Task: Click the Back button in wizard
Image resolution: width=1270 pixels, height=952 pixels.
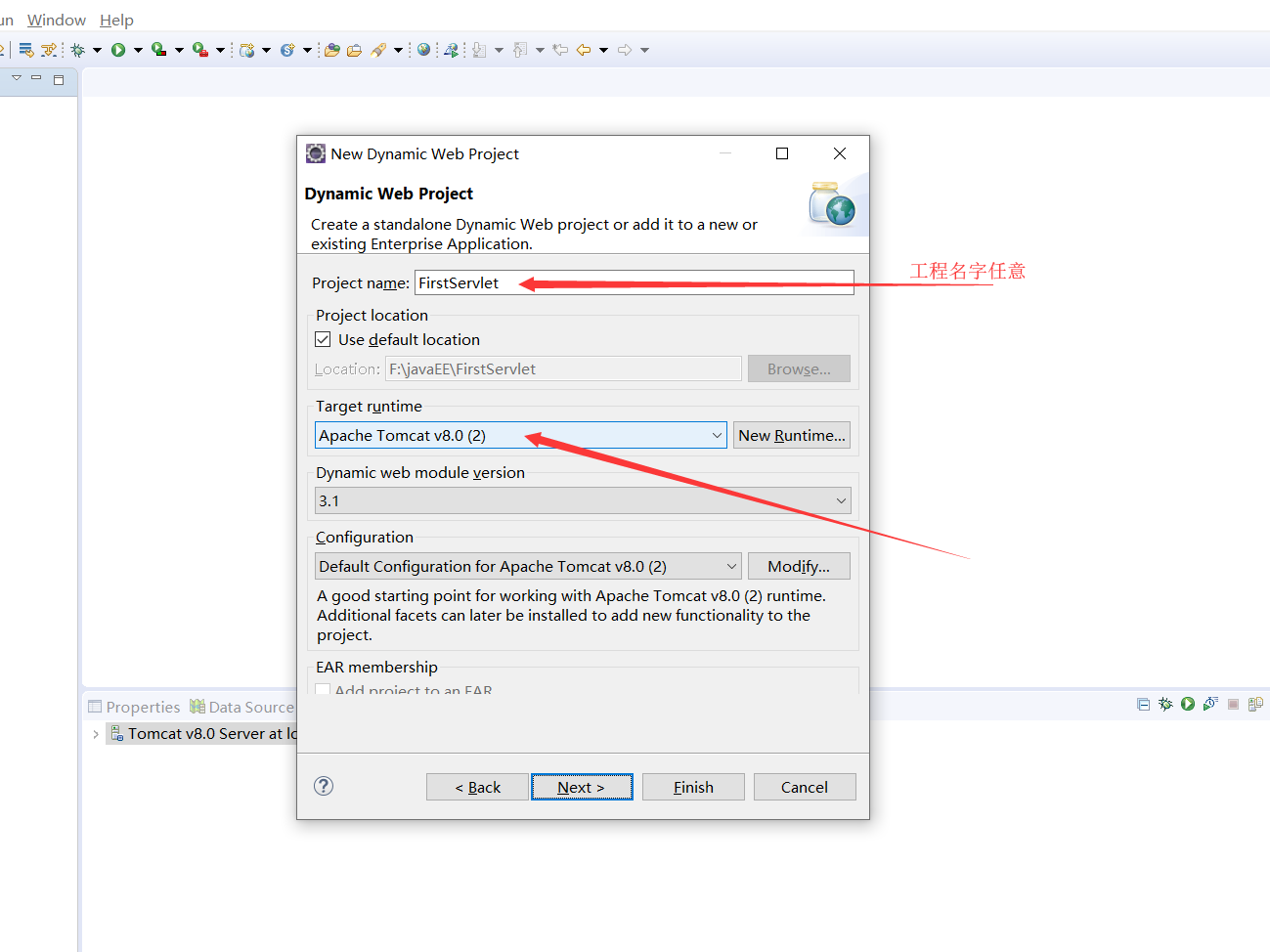Action: tap(477, 787)
